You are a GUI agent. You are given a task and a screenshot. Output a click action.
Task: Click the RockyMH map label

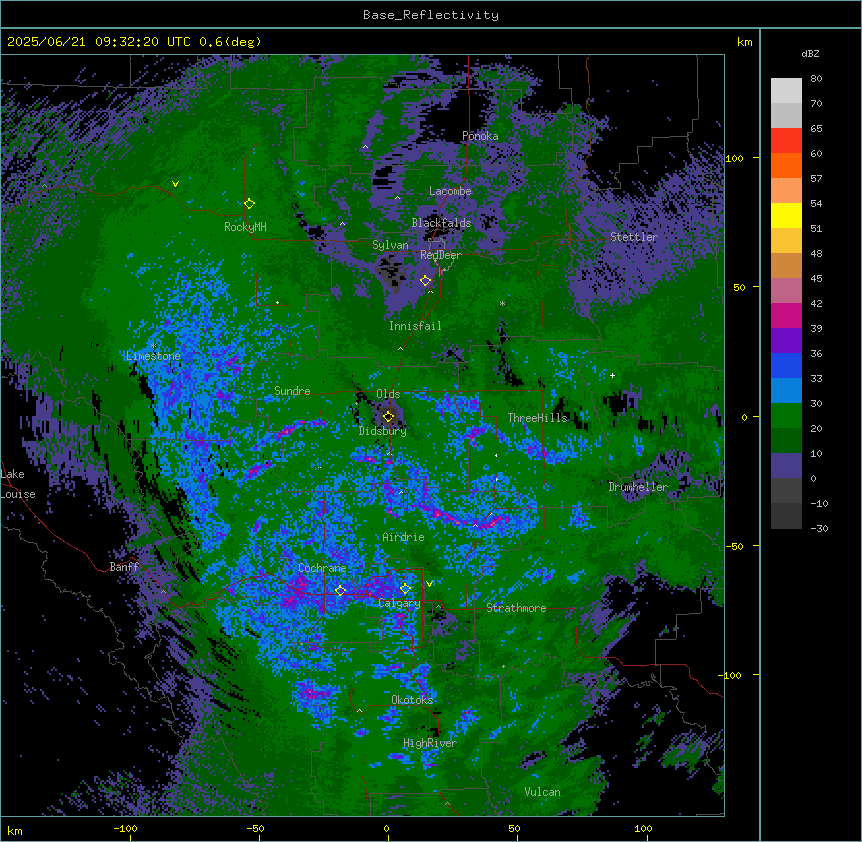[245, 226]
